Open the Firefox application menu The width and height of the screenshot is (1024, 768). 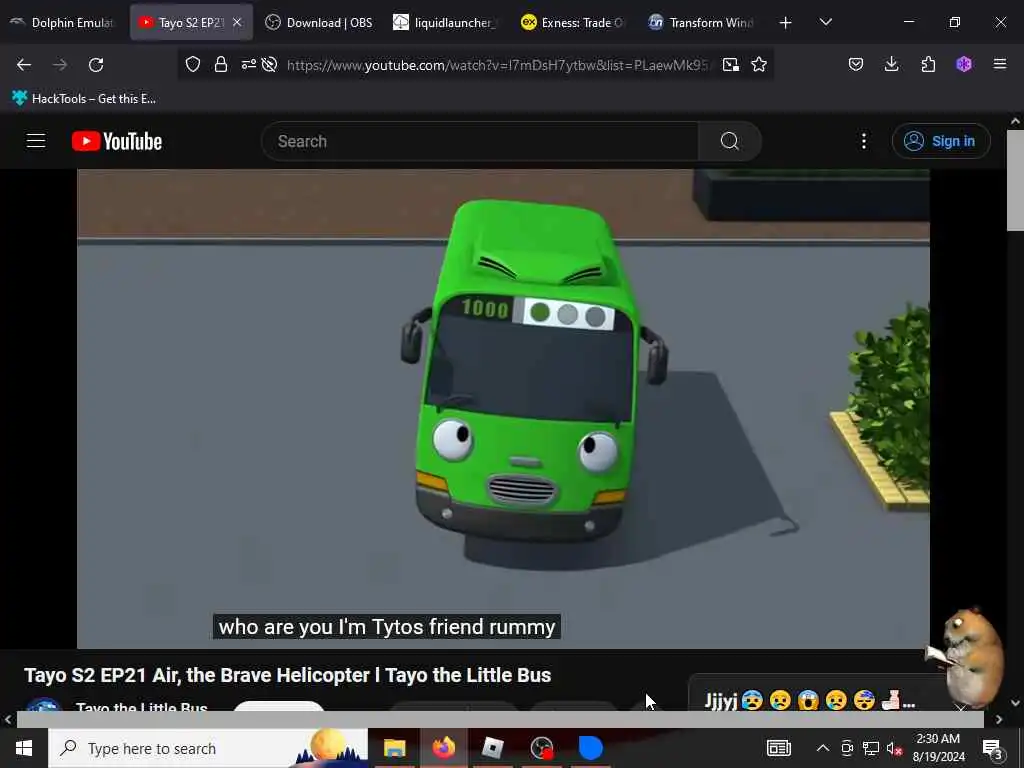1000,64
